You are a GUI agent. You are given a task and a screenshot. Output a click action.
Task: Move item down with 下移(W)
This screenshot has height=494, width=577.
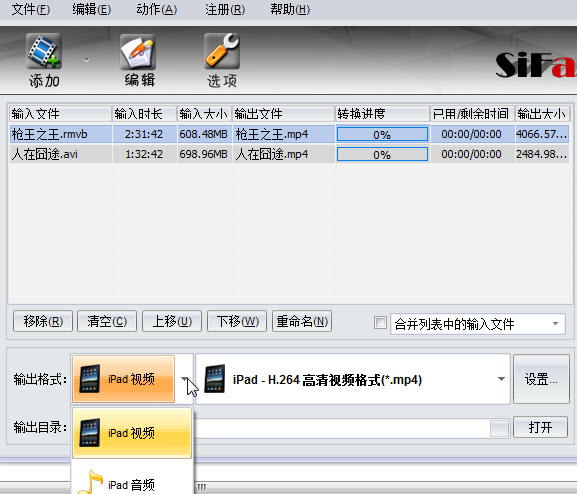pos(237,321)
